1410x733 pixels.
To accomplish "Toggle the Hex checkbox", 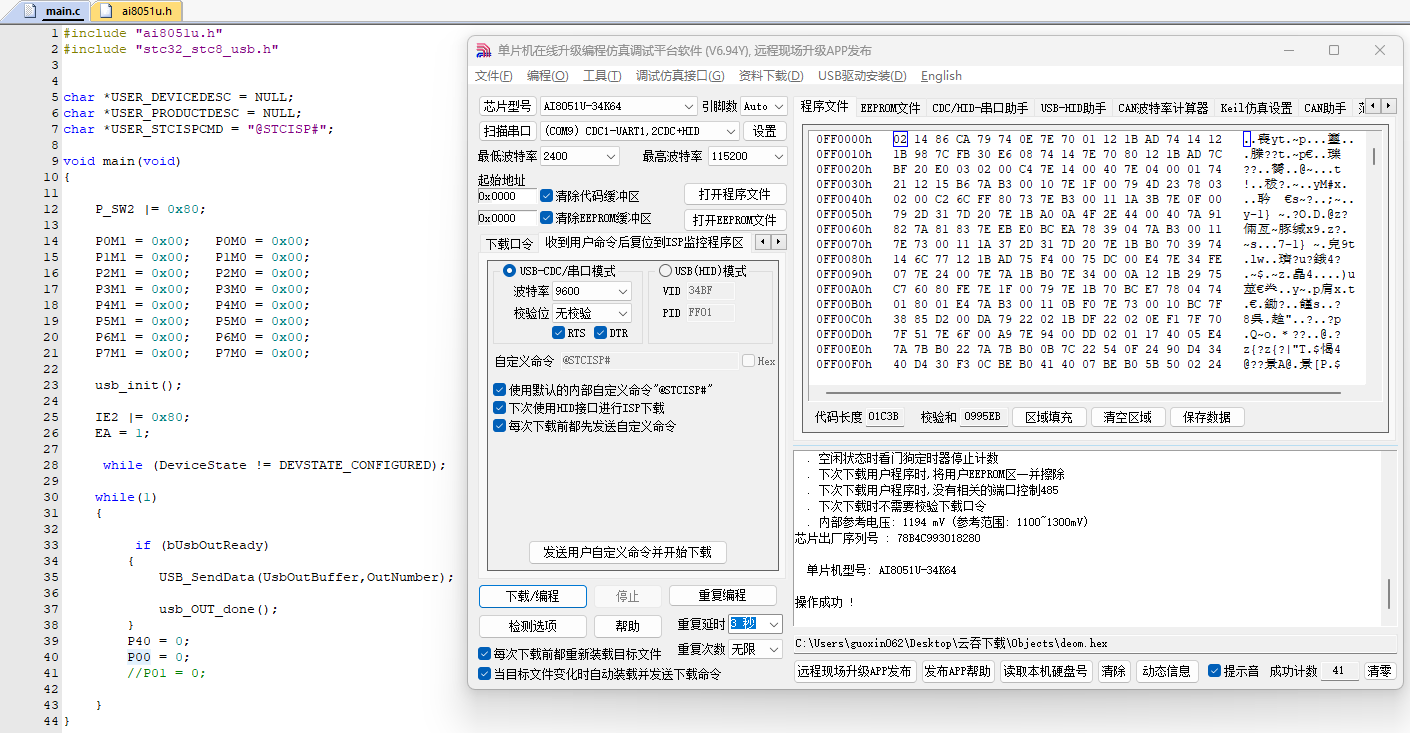I will coord(748,361).
